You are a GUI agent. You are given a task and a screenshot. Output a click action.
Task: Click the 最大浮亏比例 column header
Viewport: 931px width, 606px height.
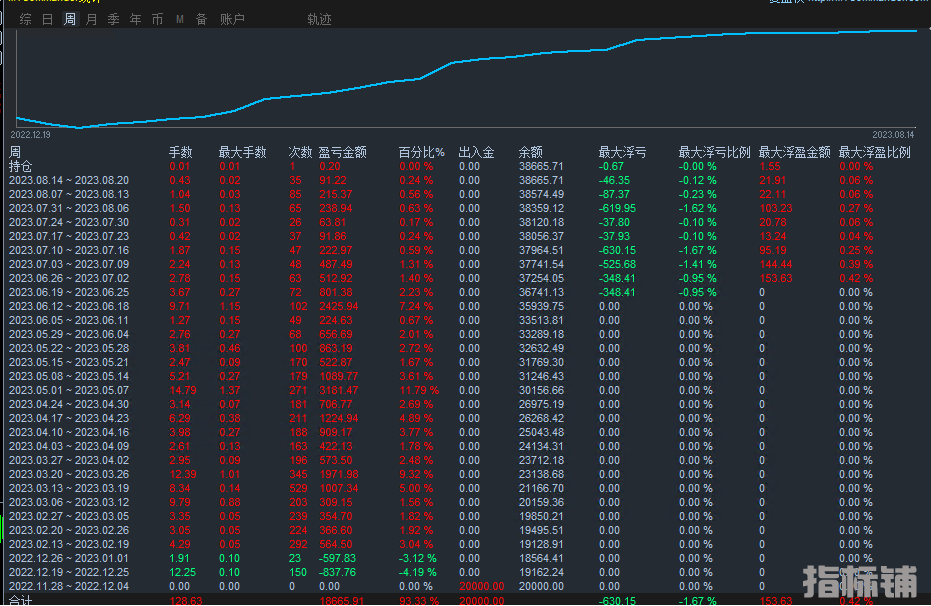[x=714, y=153]
